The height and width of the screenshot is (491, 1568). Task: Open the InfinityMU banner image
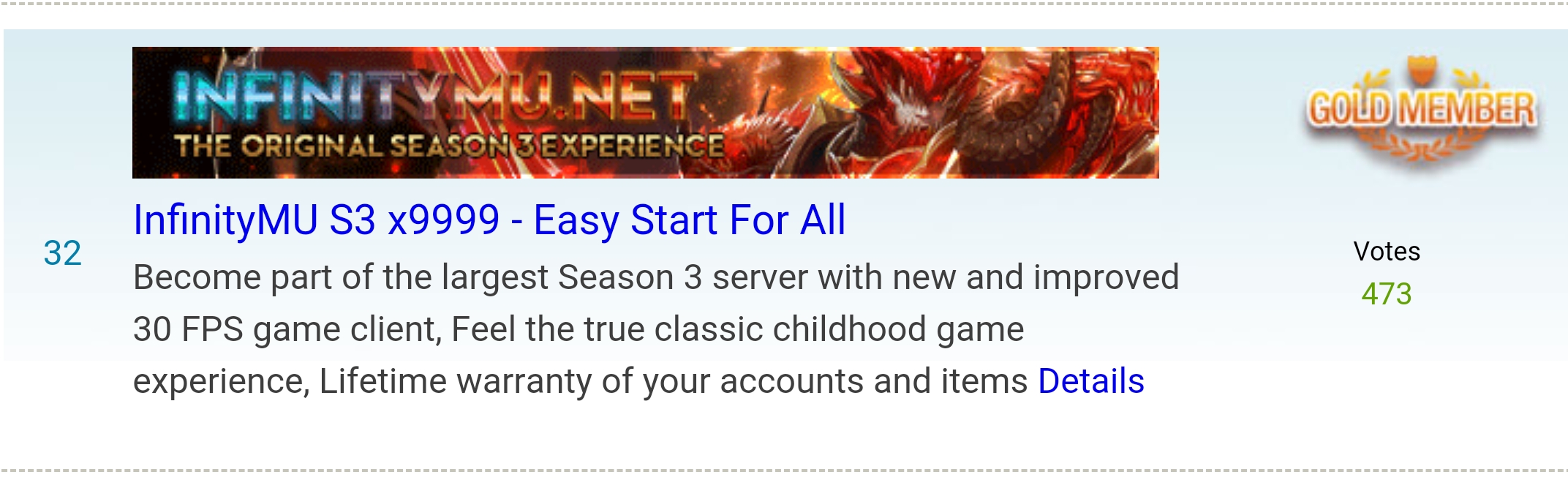coord(645,113)
